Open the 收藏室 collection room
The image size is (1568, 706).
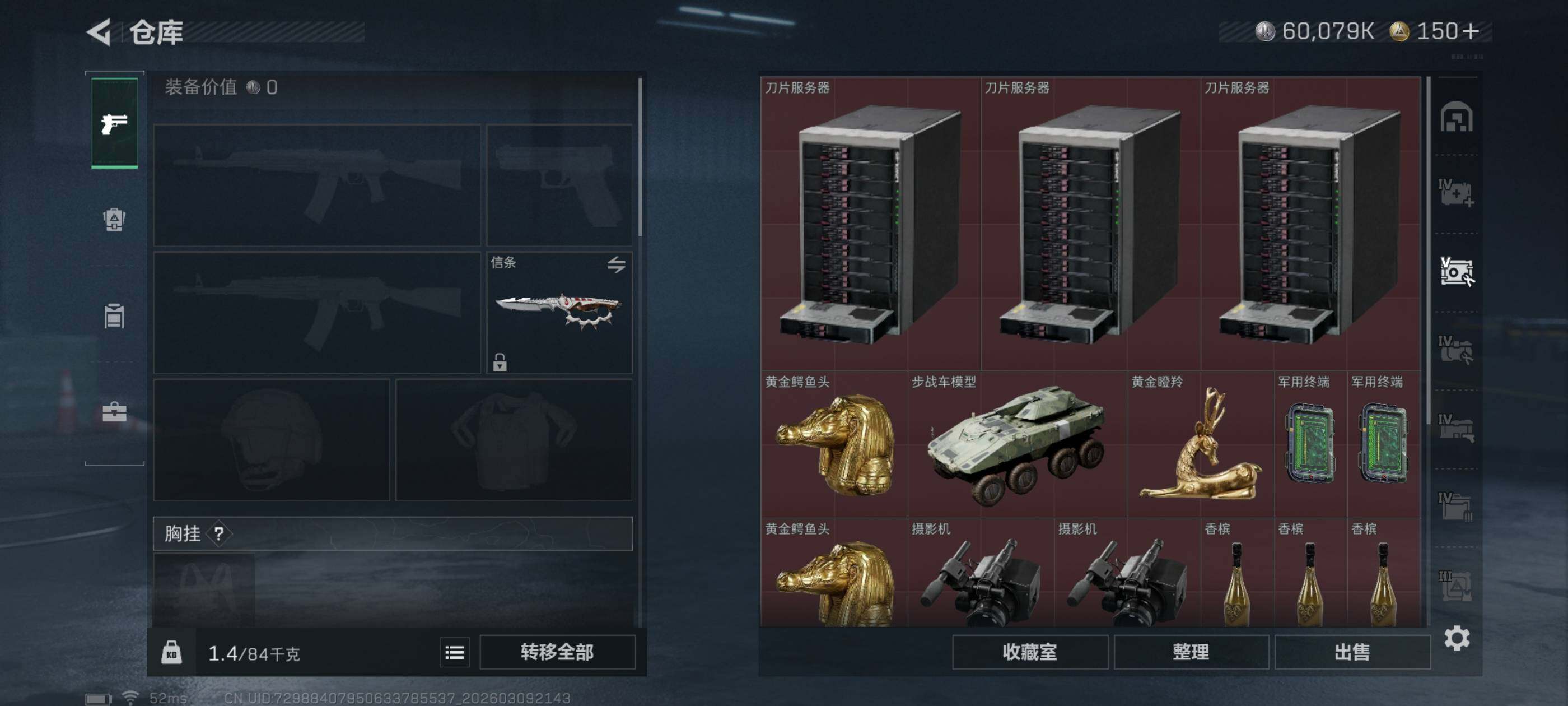[1029, 652]
